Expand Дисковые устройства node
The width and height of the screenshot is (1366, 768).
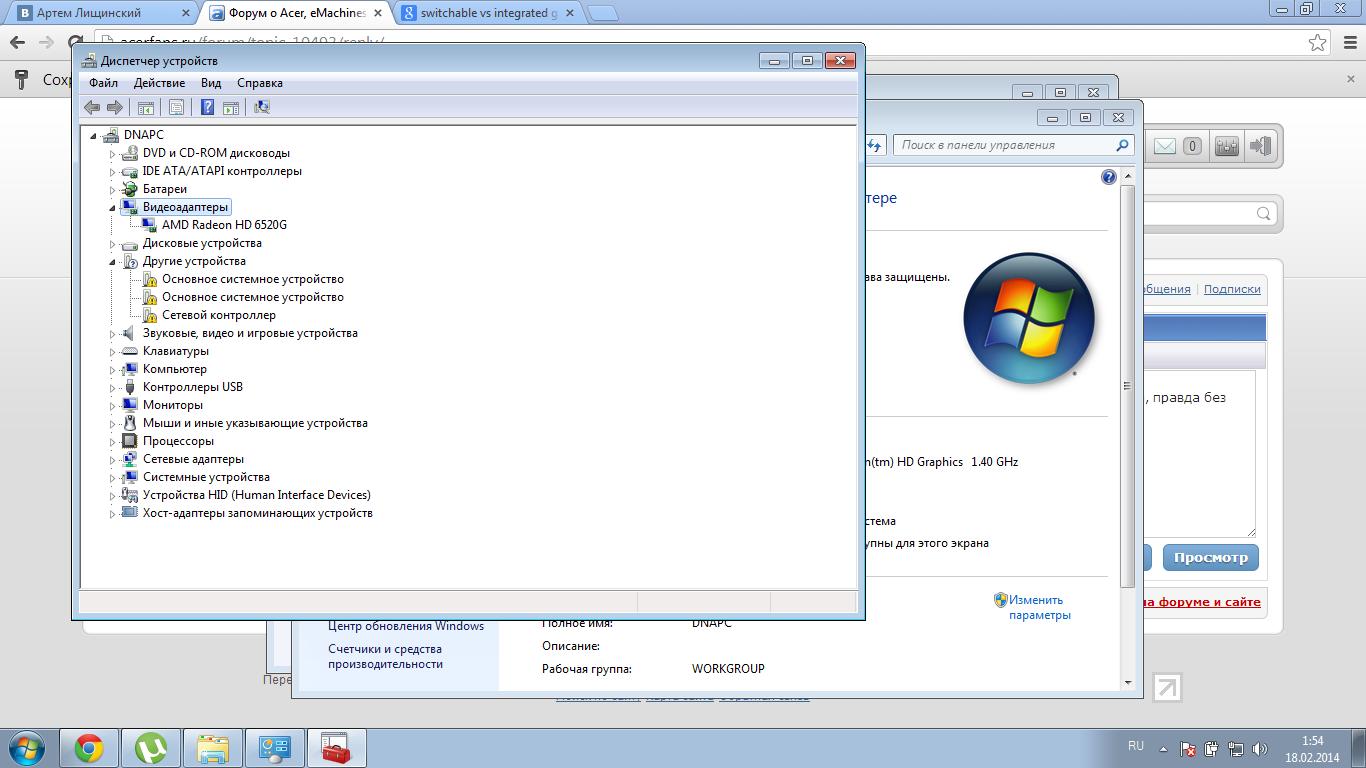tap(113, 243)
